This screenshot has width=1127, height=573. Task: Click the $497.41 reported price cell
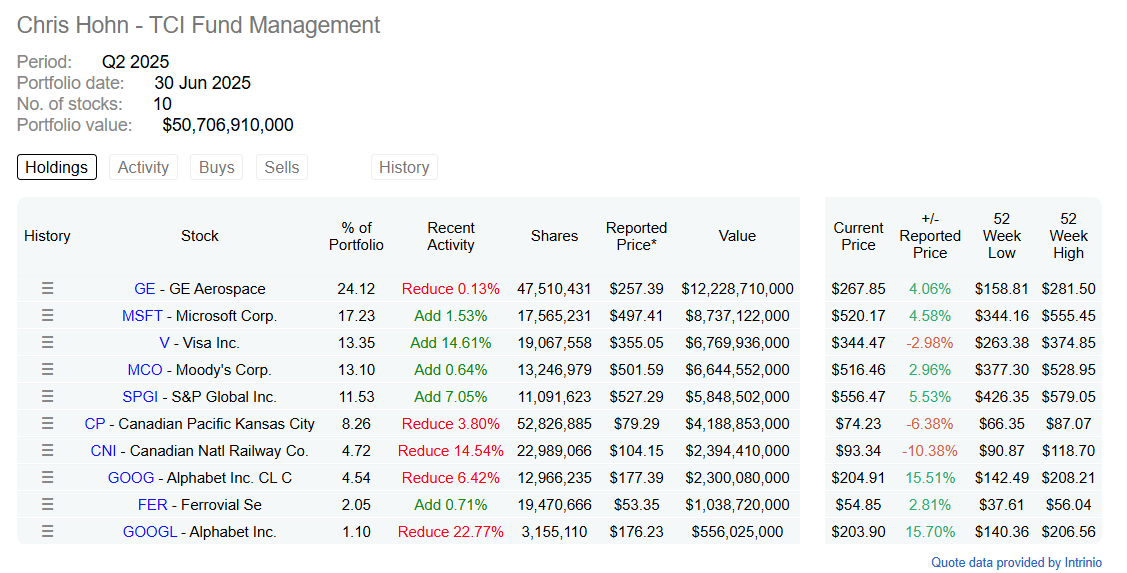click(636, 316)
